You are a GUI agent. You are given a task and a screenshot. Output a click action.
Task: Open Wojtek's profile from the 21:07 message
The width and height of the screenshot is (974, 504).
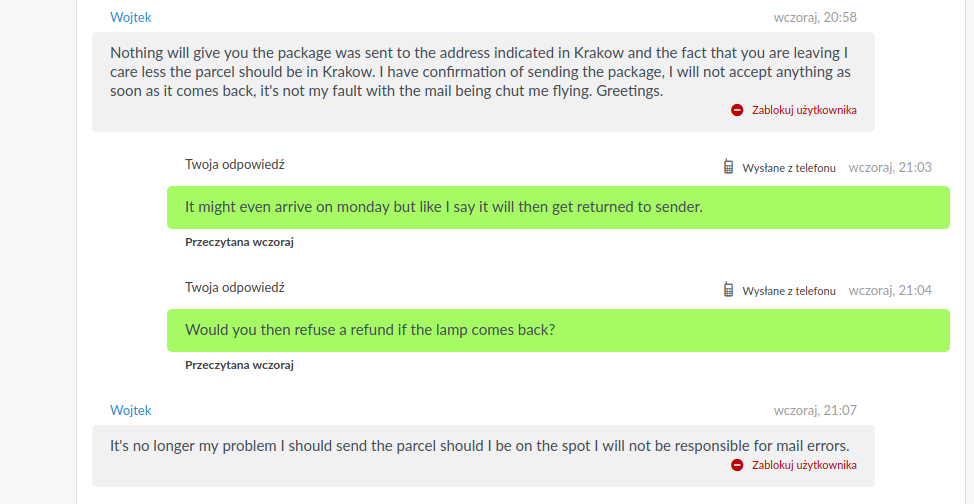pyautogui.click(x=130, y=410)
